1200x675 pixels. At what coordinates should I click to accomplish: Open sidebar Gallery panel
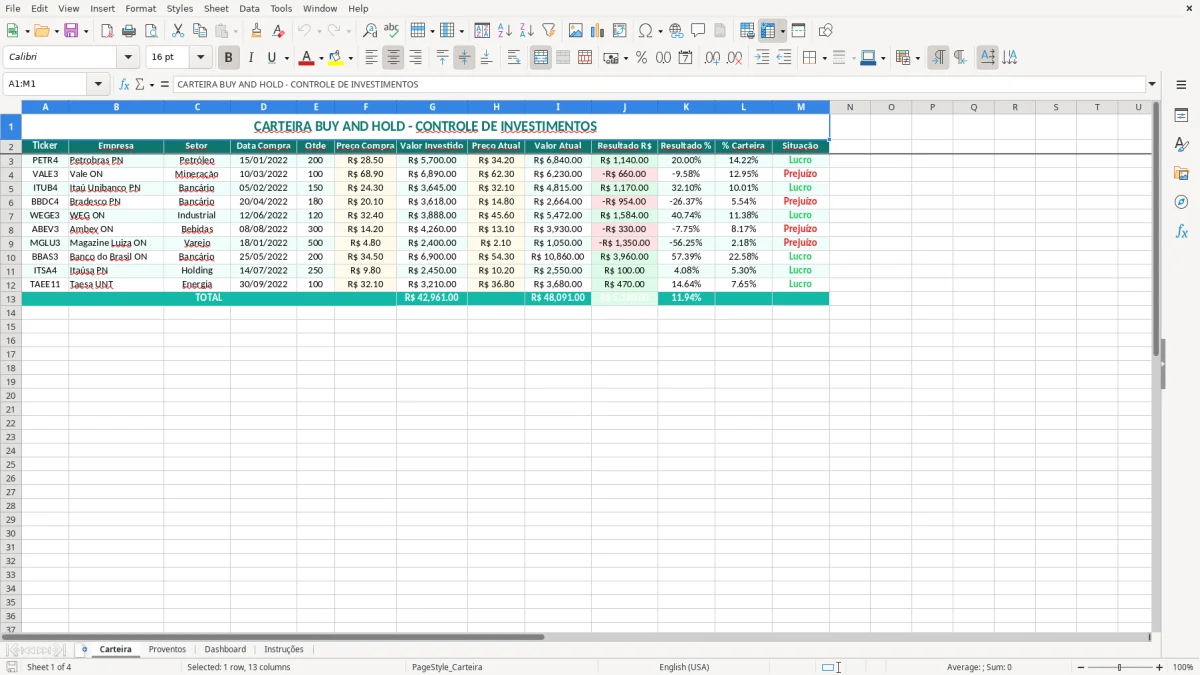click(1181, 173)
